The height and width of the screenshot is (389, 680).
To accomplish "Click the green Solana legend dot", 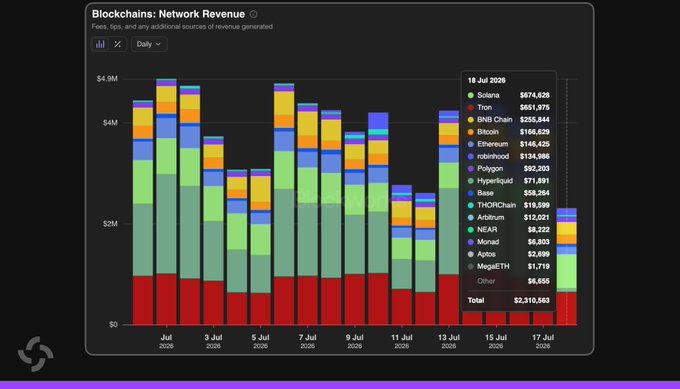I will (x=471, y=95).
